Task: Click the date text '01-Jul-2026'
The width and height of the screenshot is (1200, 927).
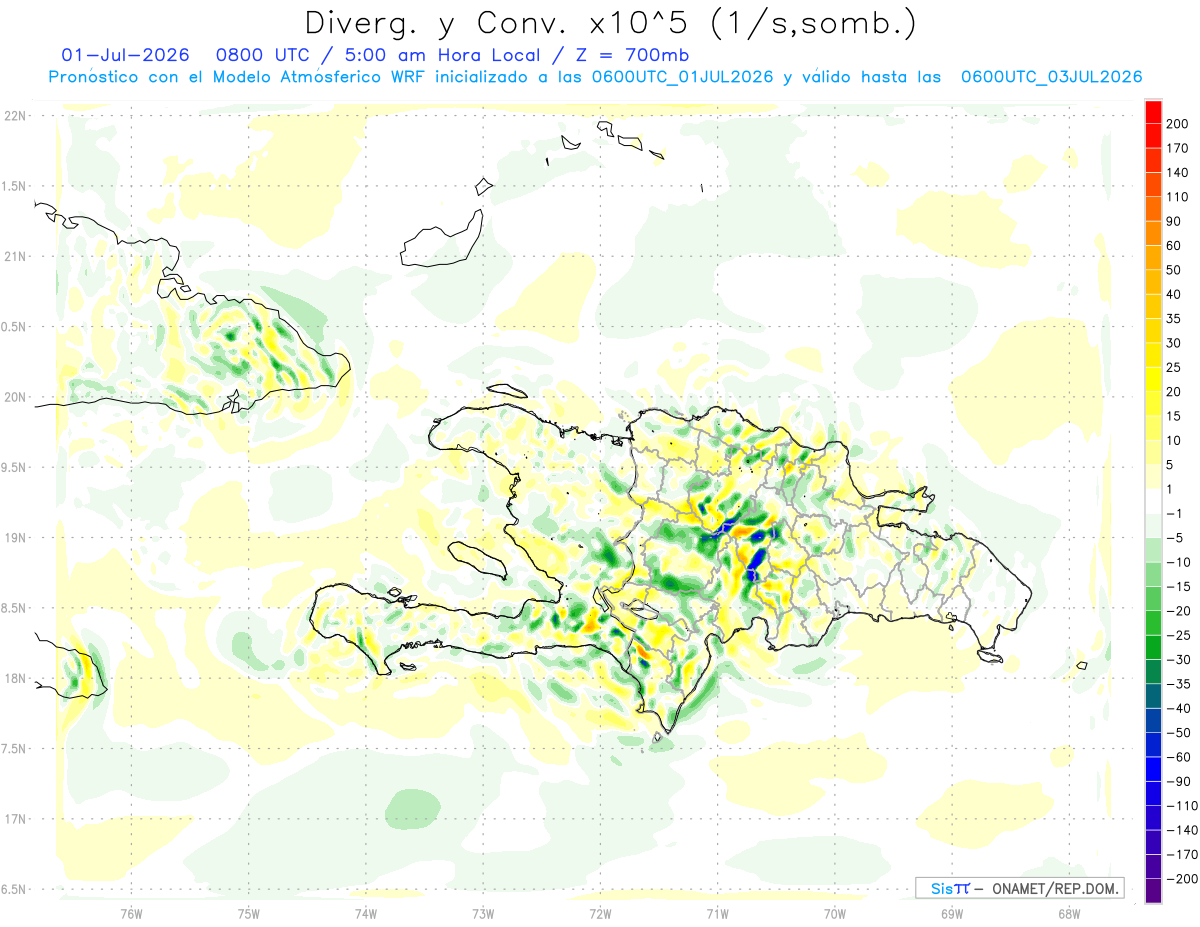Action: 125,55
